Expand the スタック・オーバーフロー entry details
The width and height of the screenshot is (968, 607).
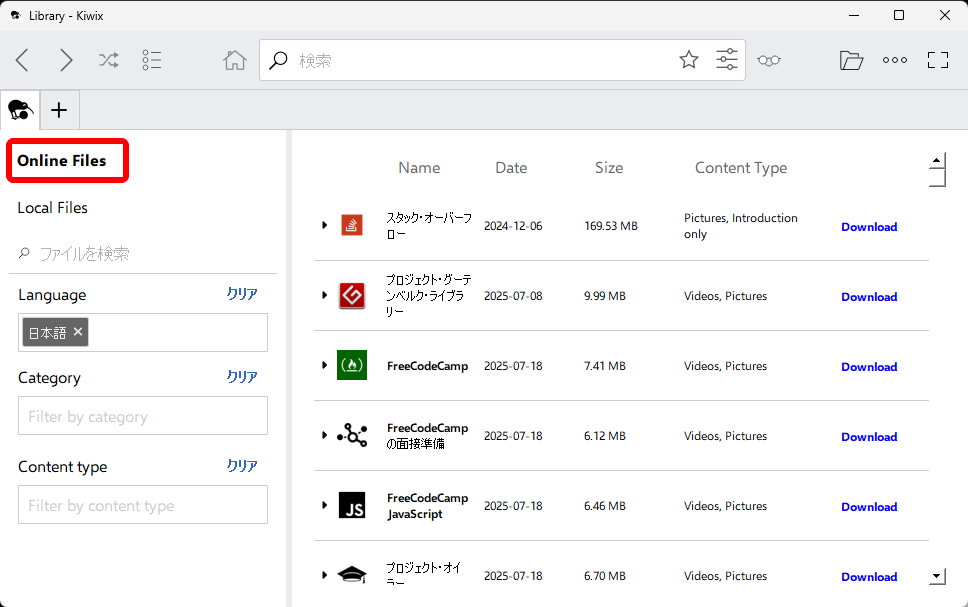click(x=324, y=226)
